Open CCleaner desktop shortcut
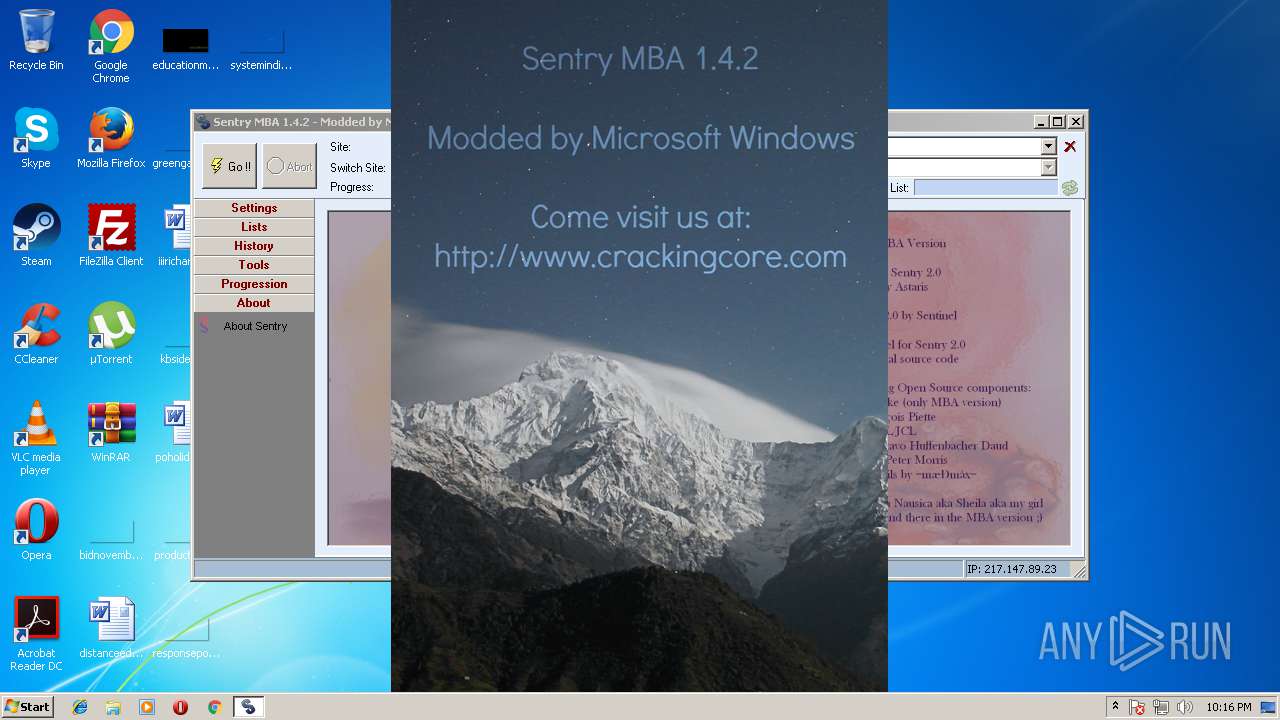Image resolution: width=1280 pixels, height=720 pixels. (36, 334)
